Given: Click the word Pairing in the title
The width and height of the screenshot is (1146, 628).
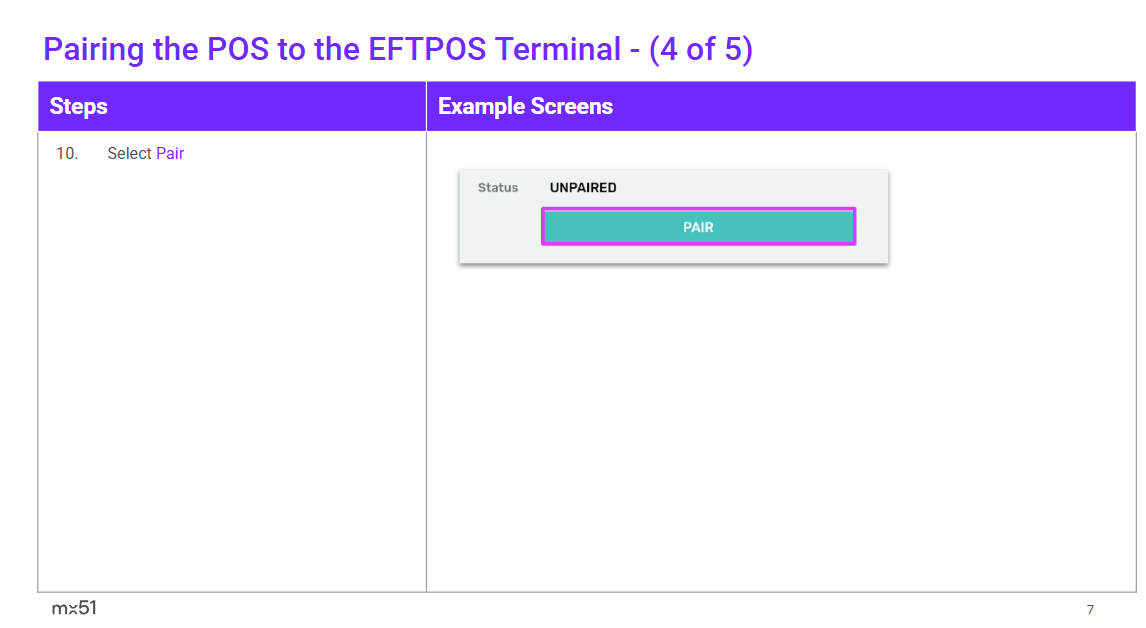Looking at the screenshot, I should click(x=94, y=49).
